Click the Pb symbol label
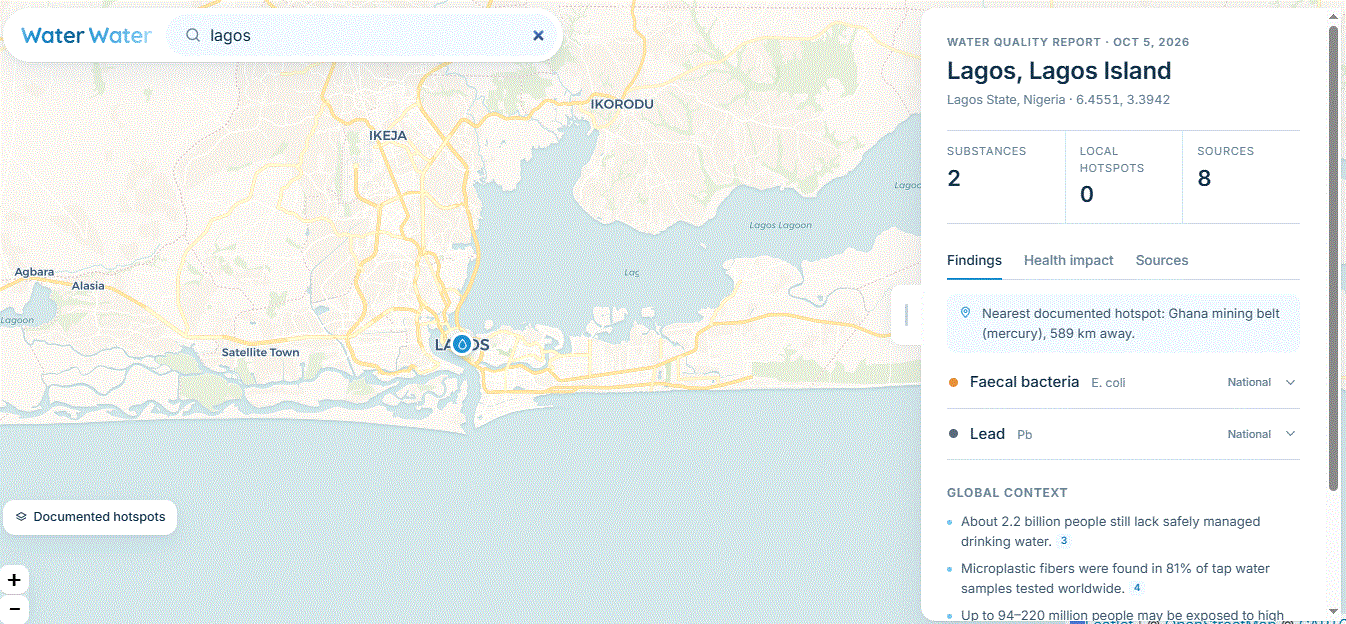 tap(1025, 435)
